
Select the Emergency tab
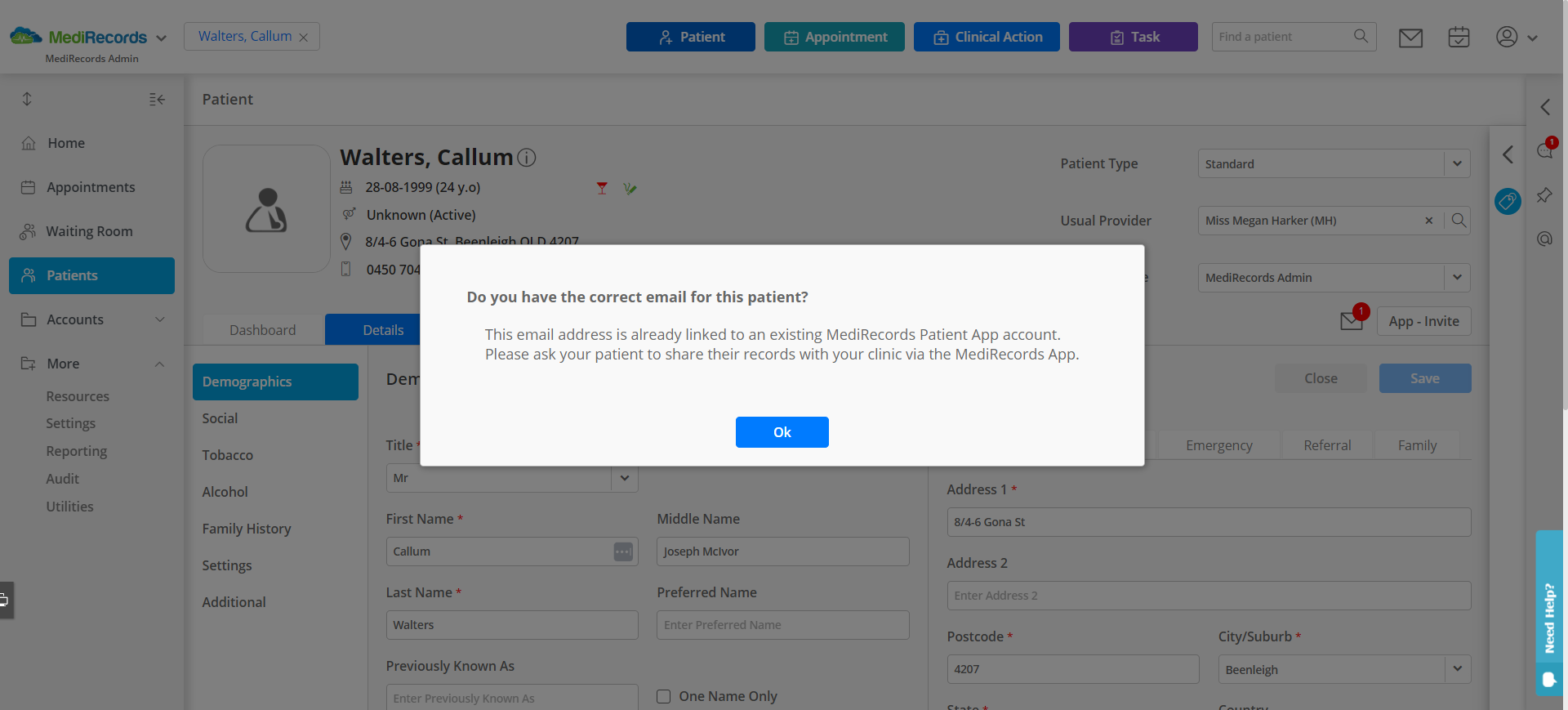[1218, 445]
